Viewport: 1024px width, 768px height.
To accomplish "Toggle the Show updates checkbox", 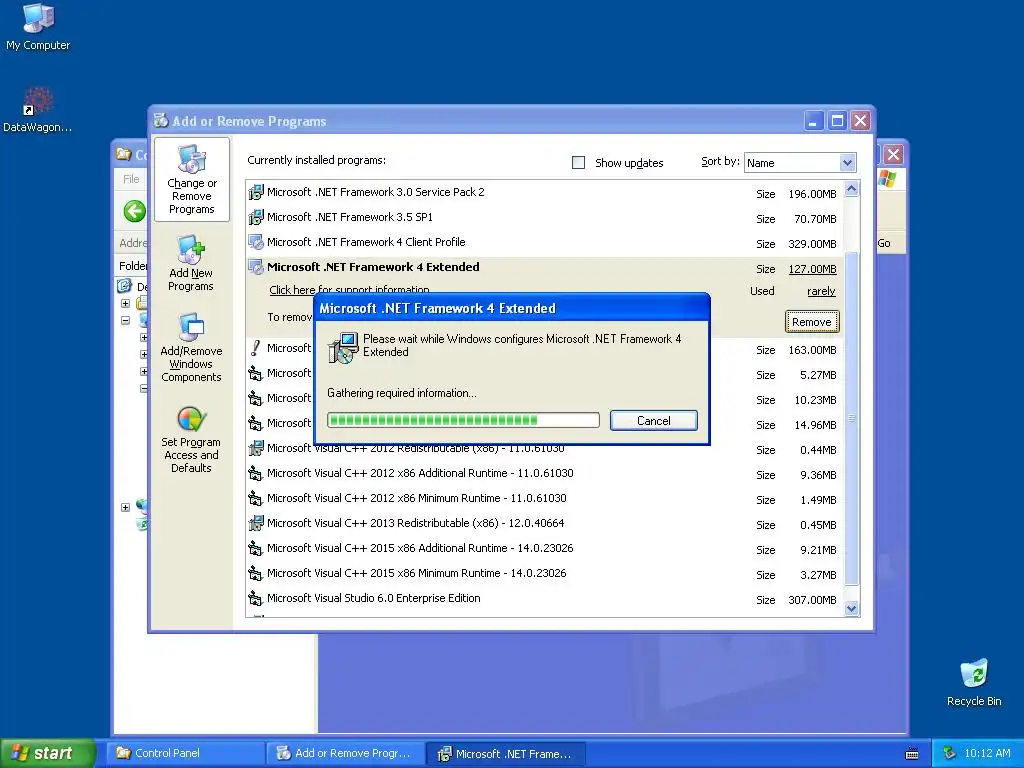I will tap(579, 163).
